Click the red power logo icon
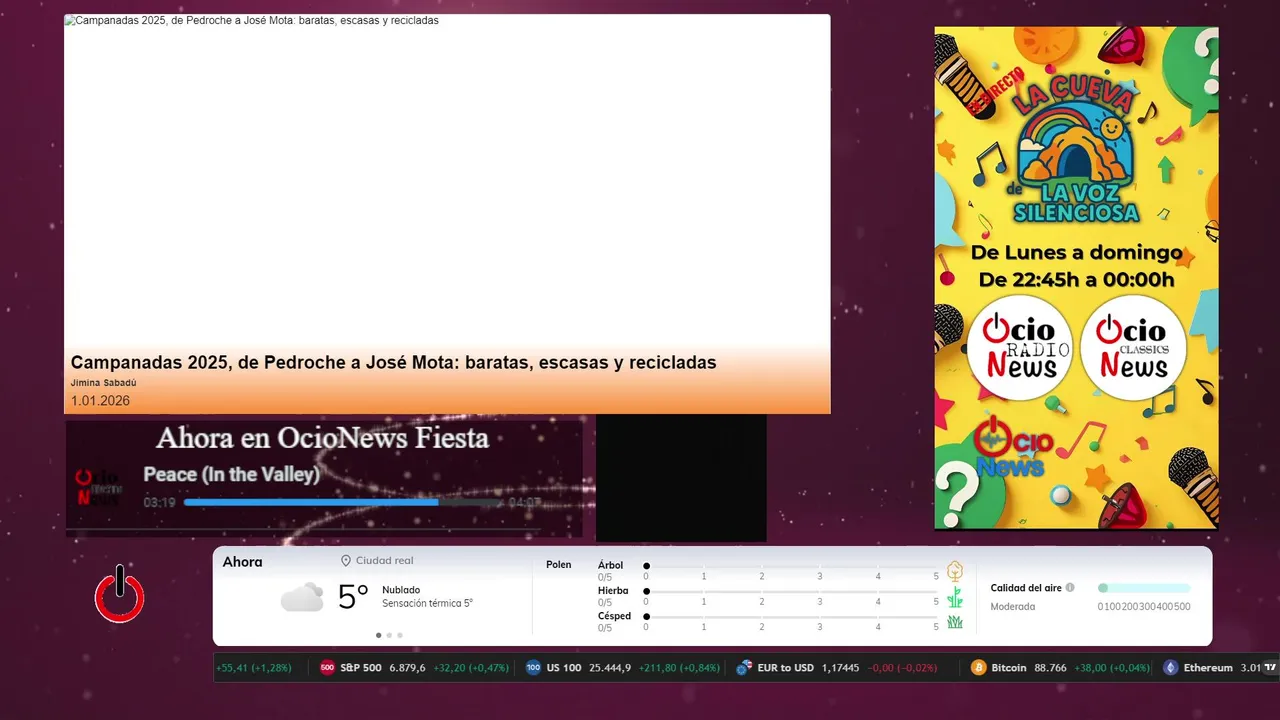The width and height of the screenshot is (1280, 720). pyautogui.click(x=119, y=594)
